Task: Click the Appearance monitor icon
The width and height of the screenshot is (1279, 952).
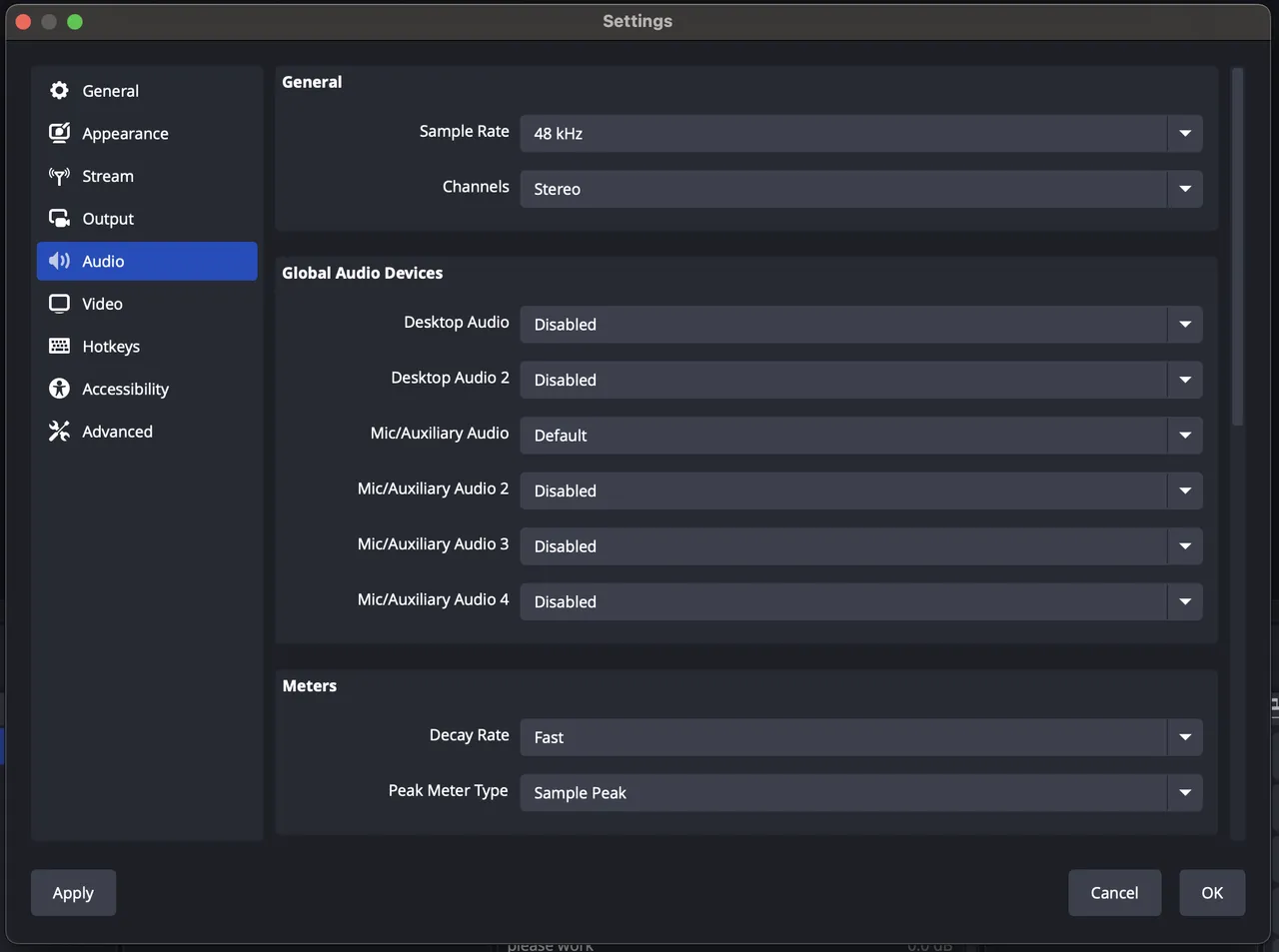Action: pyautogui.click(x=59, y=133)
